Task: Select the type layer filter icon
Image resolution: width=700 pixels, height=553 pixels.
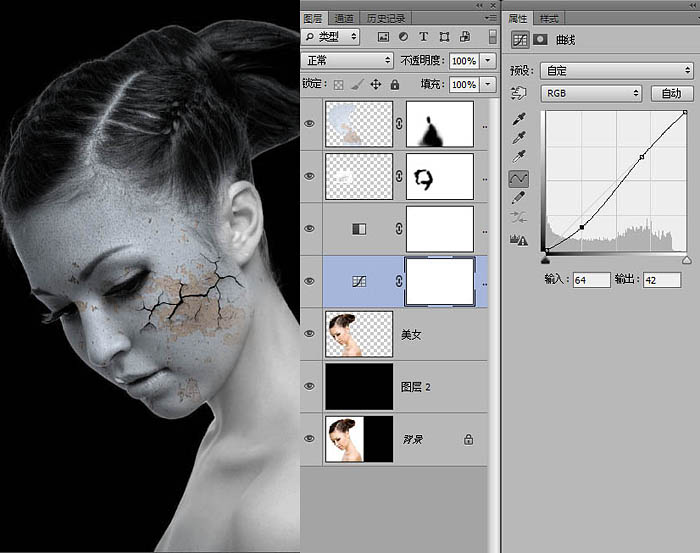Action: point(423,37)
